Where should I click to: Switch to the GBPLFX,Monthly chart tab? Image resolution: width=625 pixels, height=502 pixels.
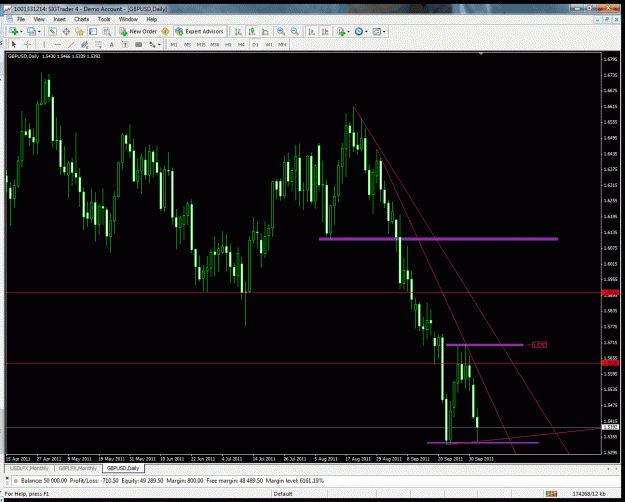click(x=78, y=468)
